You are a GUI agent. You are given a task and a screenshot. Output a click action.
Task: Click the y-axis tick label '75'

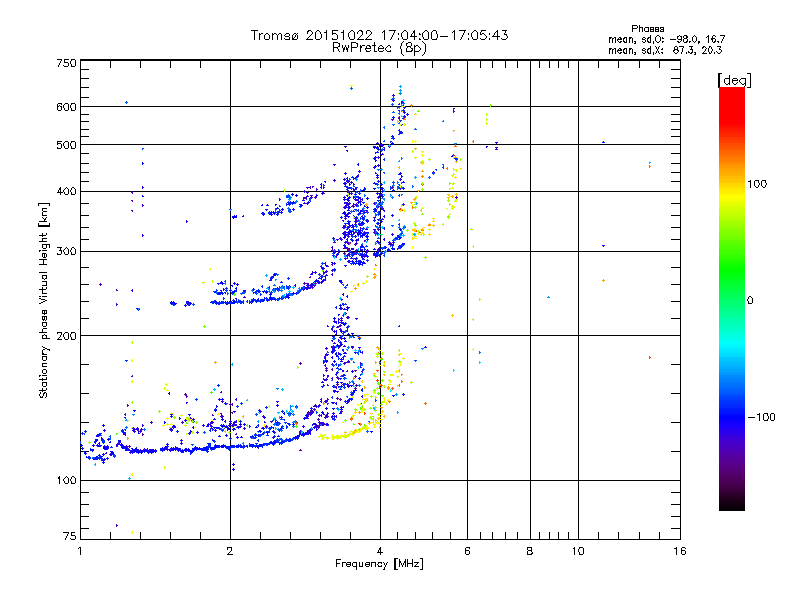70,536
